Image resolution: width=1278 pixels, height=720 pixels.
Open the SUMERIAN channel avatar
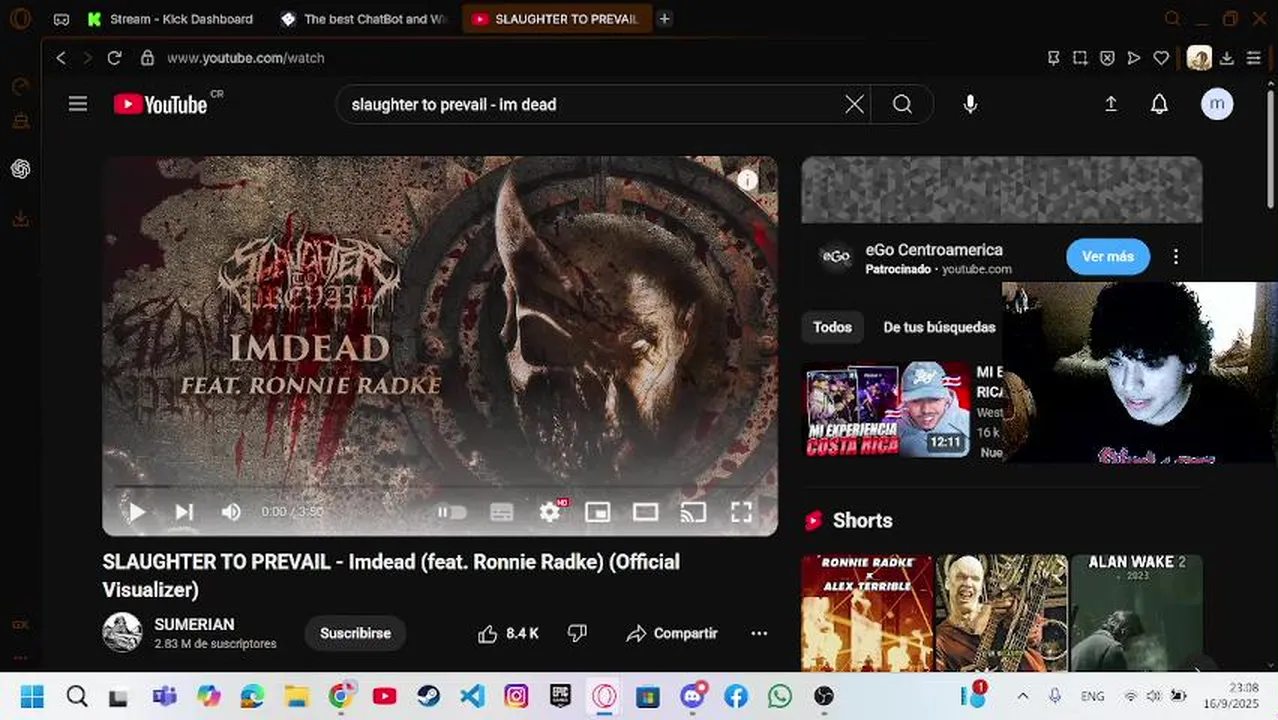click(122, 632)
